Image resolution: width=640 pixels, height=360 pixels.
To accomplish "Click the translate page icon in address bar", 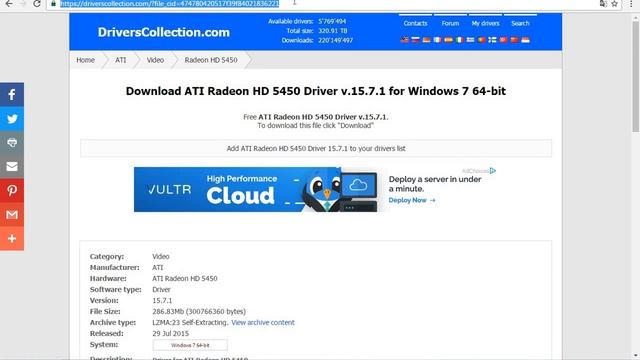I will pyautogui.click(x=603, y=4).
